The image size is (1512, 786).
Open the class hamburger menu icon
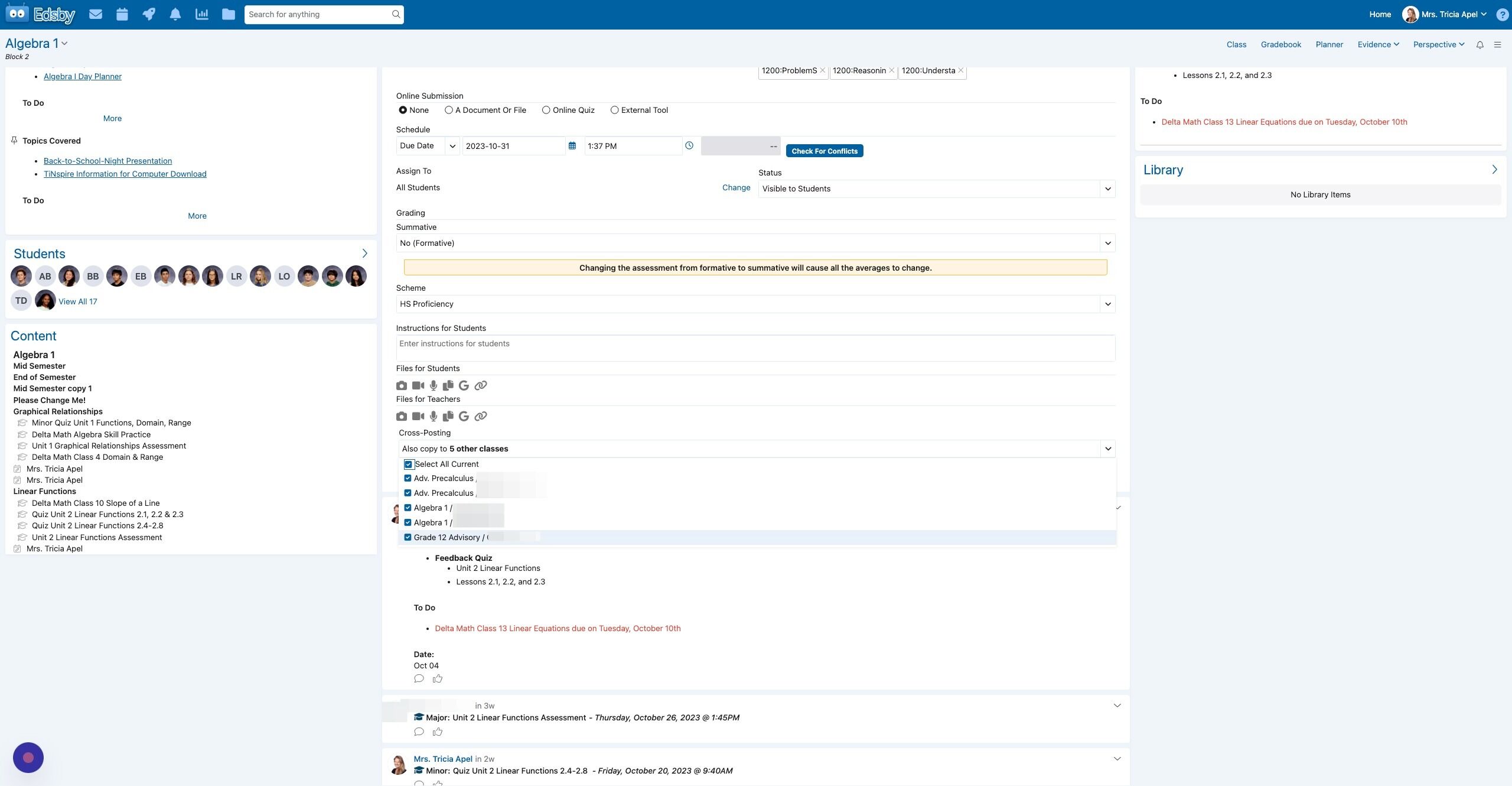pyautogui.click(x=1497, y=45)
